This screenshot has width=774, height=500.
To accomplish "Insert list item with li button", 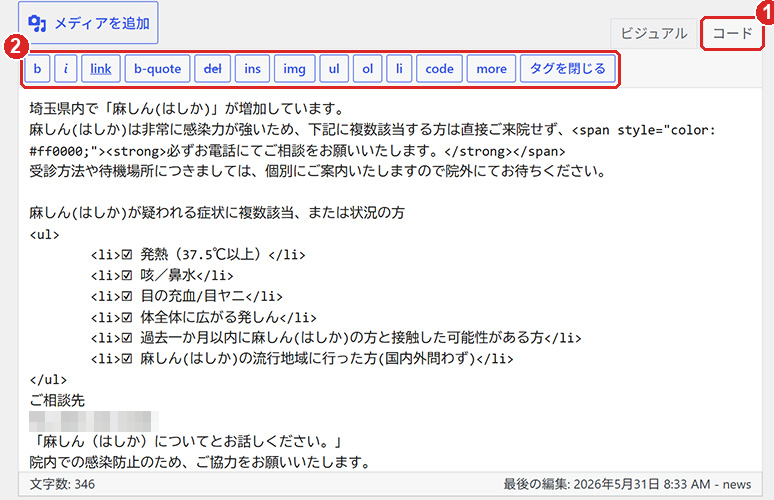I will pos(399,69).
